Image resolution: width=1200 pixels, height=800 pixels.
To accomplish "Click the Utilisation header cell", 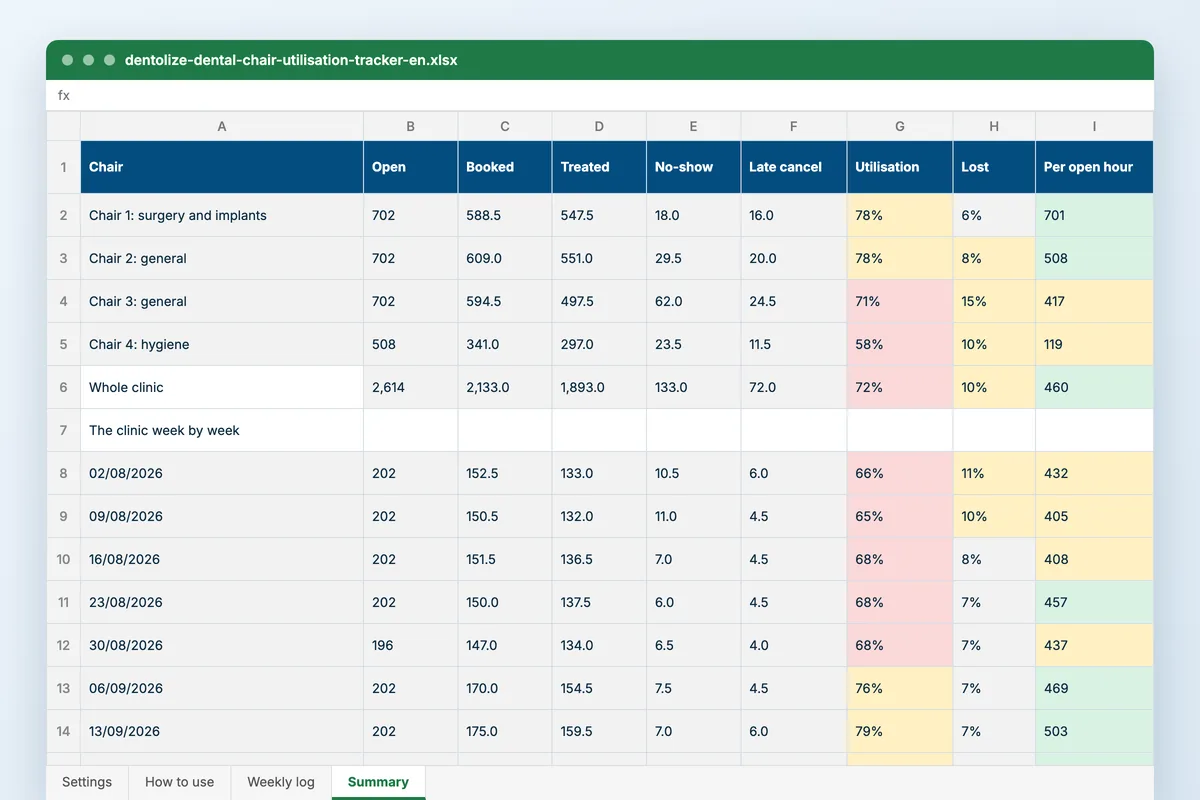I will [x=900, y=167].
